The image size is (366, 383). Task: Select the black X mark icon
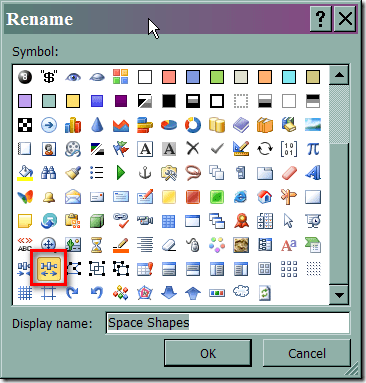tap(193, 149)
